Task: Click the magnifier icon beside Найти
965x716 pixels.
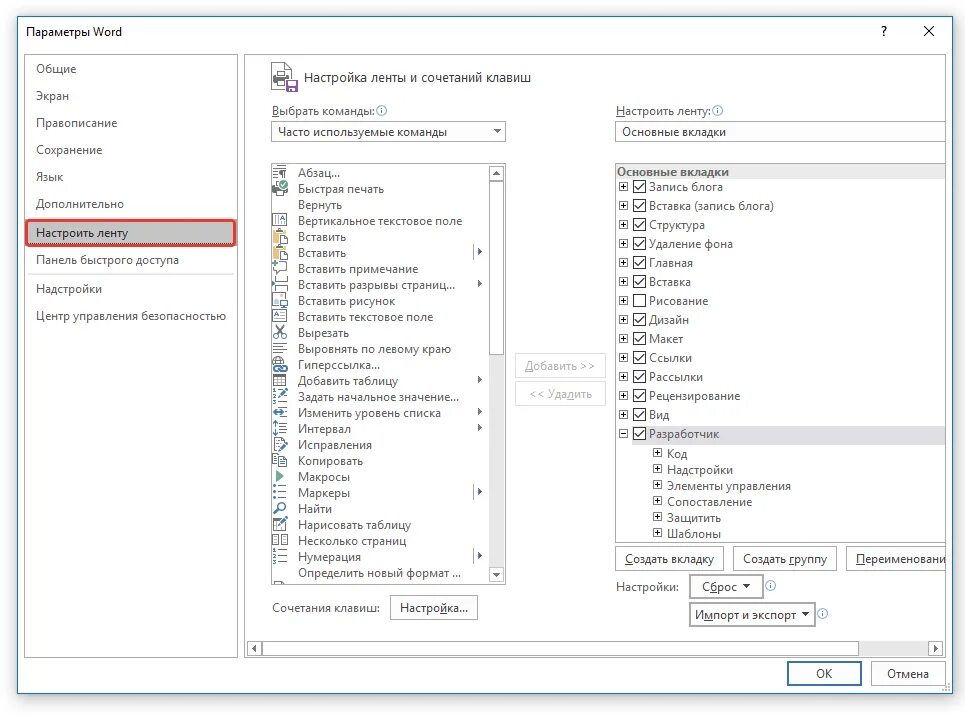Action: pyautogui.click(x=279, y=509)
